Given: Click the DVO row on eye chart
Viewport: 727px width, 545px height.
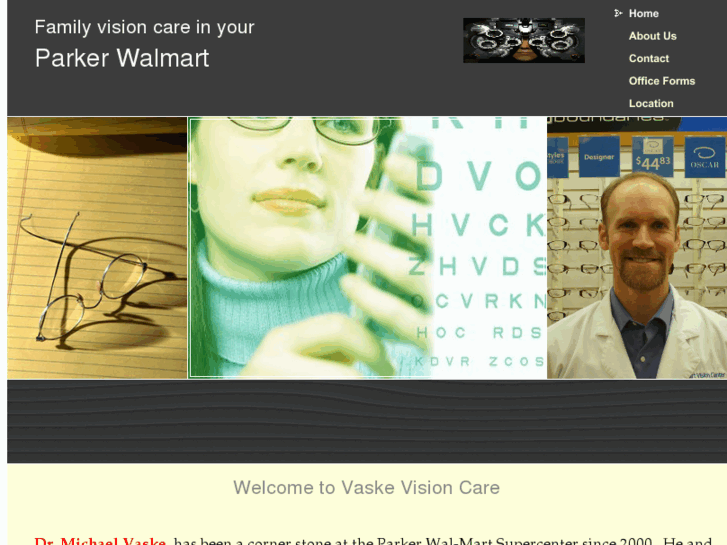Looking at the screenshot, I should [x=479, y=176].
